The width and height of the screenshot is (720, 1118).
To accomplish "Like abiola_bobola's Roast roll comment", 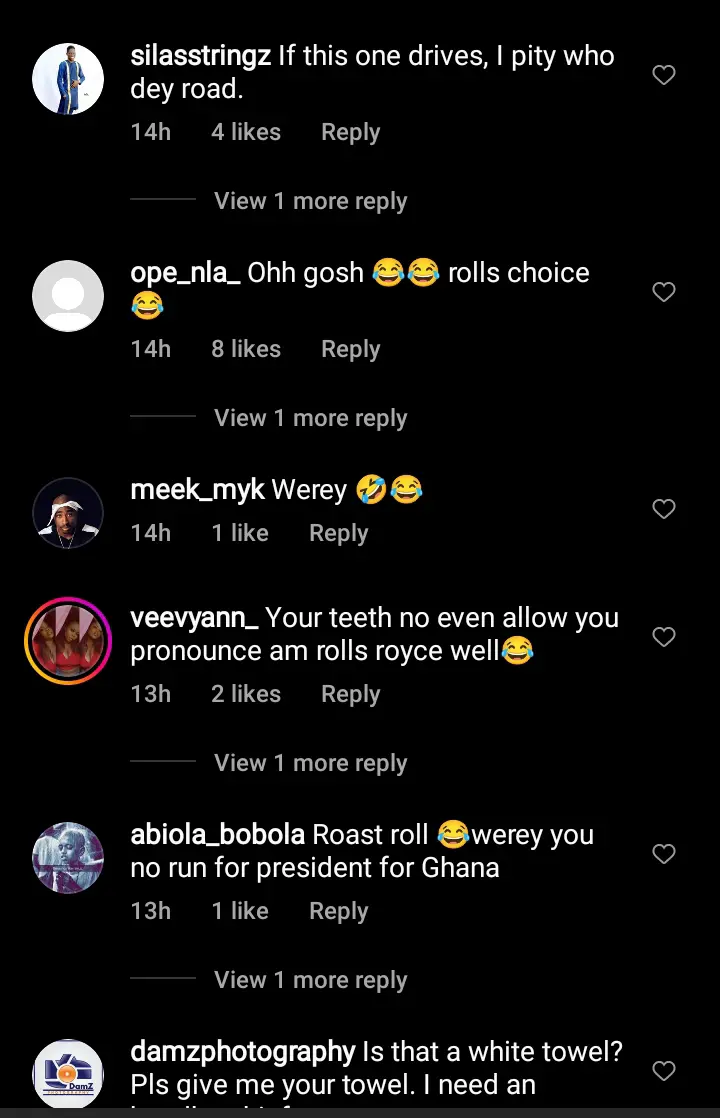I will click(664, 854).
